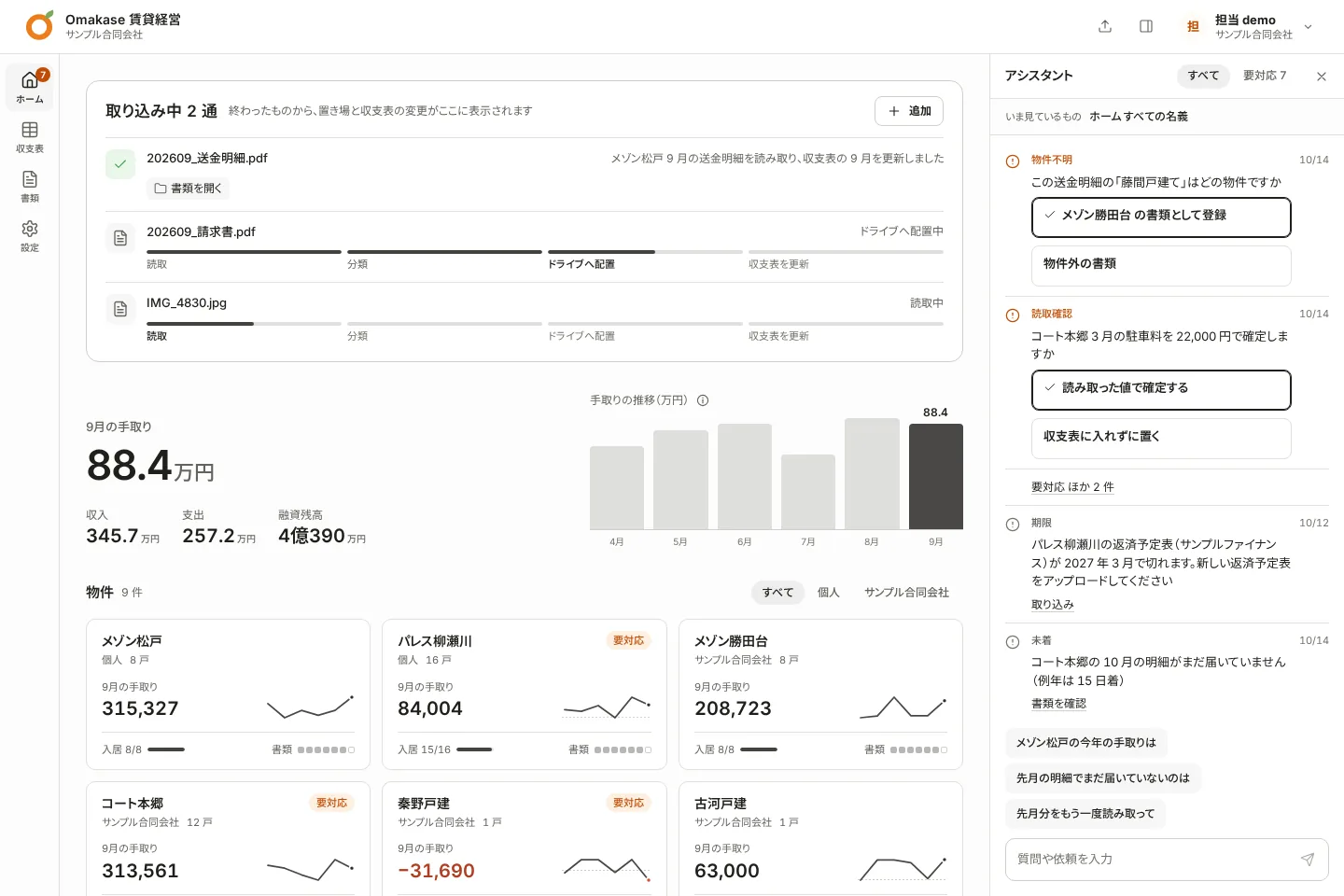Filter properties by すべて
The width and height of the screenshot is (1344, 896).
777,593
